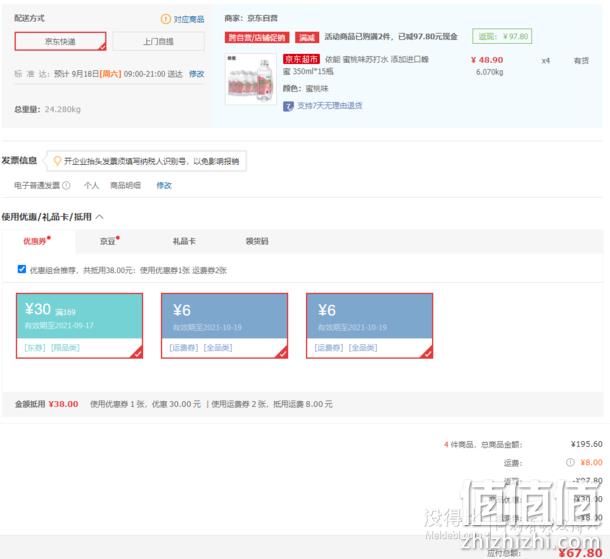The width and height of the screenshot is (610, 559).
Task: Click 金额抵用 ¥38.00 amount
Action: click(63, 404)
